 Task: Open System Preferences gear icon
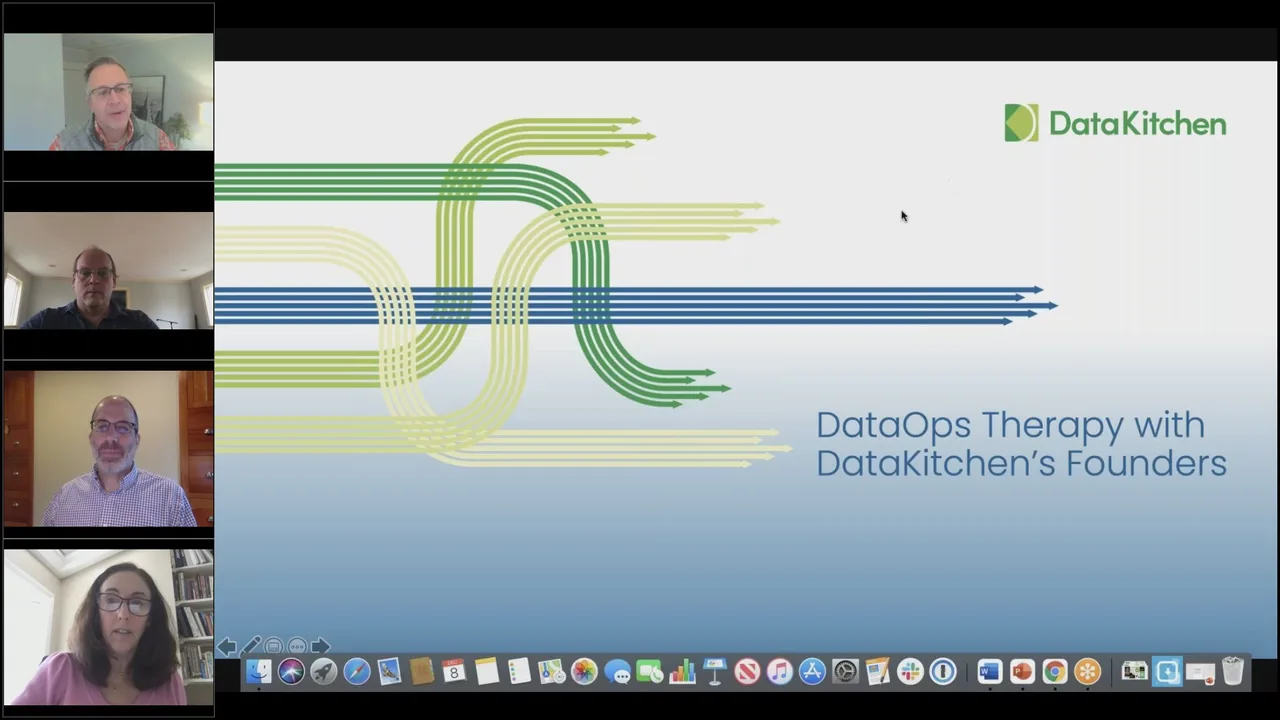[x=845, y=672]
